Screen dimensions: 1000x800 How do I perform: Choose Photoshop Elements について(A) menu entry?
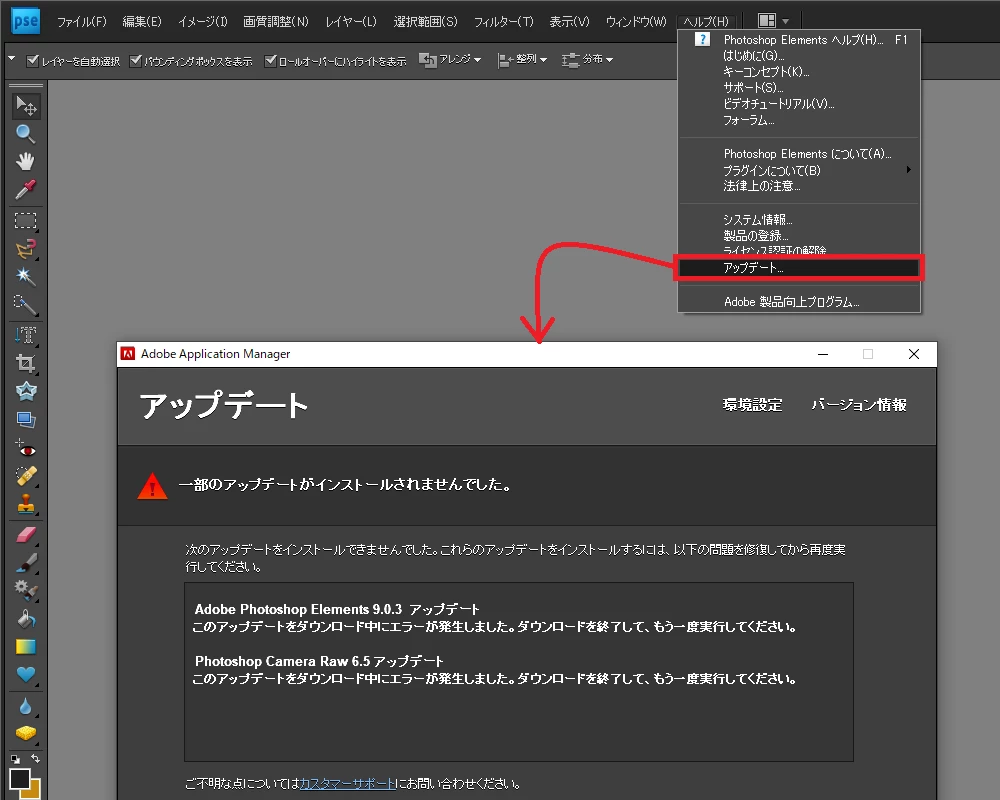click(x=799, y=154)
